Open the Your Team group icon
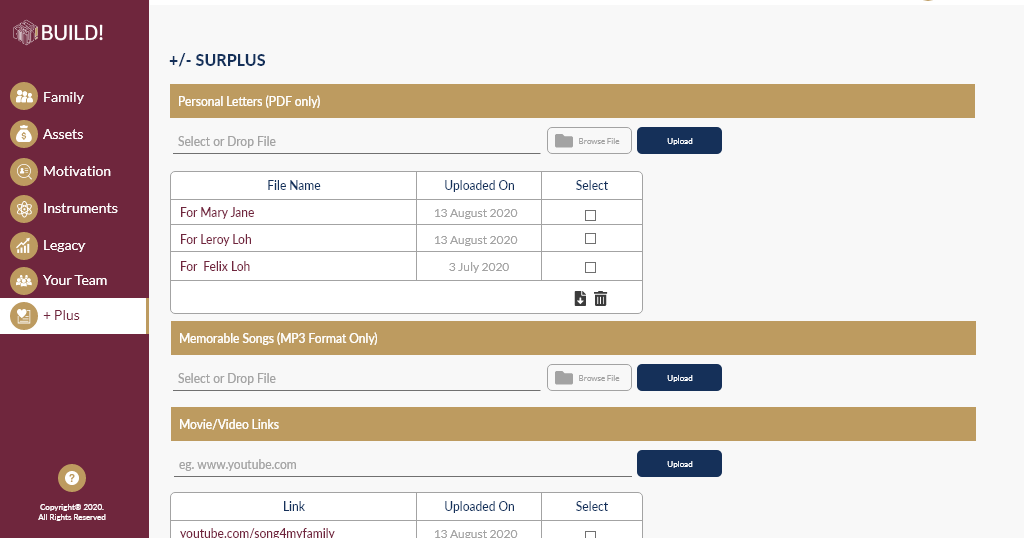Viewport: 1024px width, 538px height. point(24,280)
